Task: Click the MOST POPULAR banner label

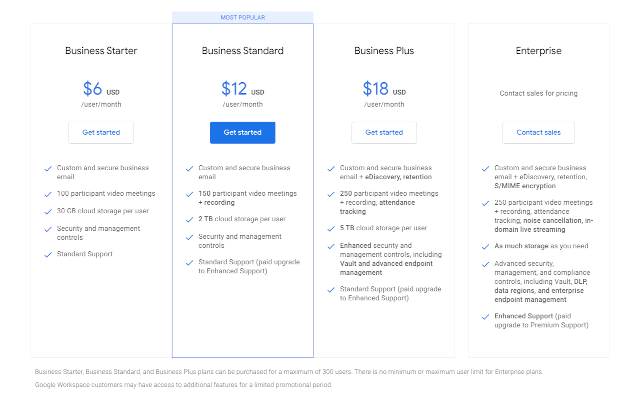Action: (242, 17)
